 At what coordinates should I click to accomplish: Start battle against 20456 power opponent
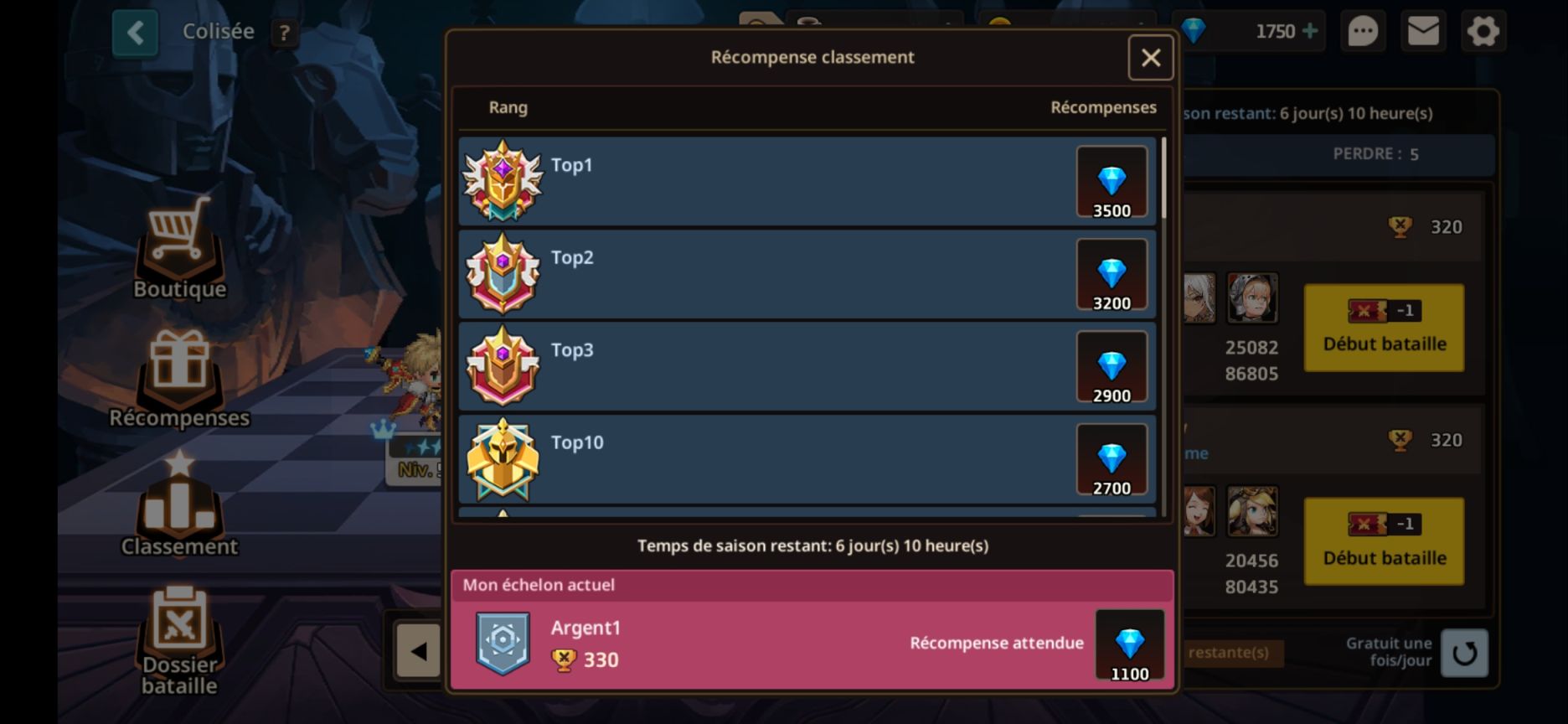[x=1384, y=541]
